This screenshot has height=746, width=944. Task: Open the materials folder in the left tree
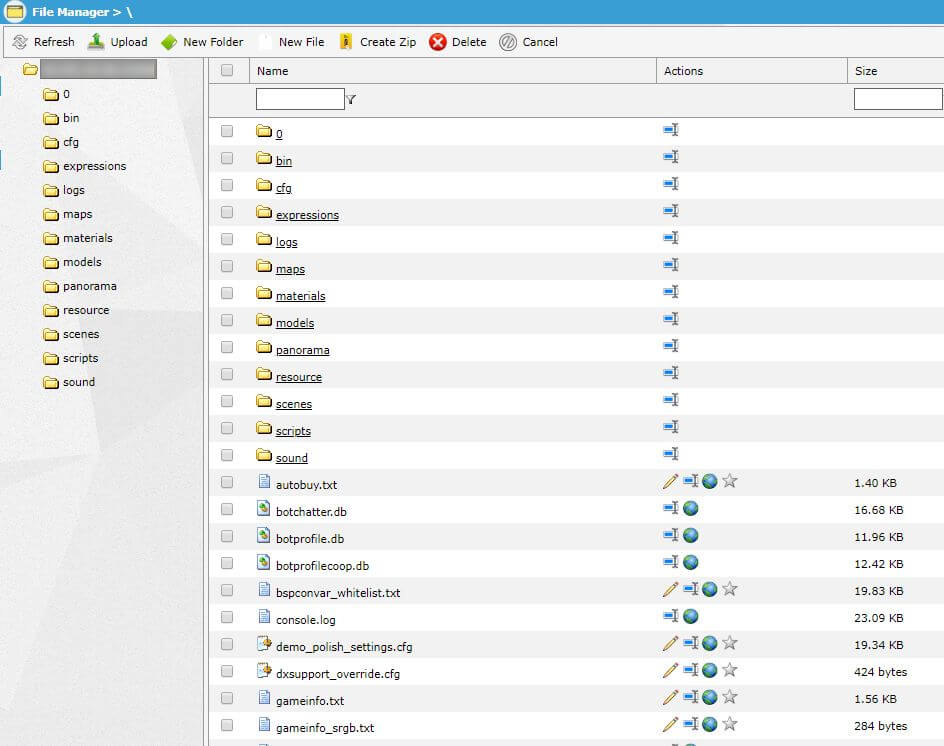tap(87, 238)
